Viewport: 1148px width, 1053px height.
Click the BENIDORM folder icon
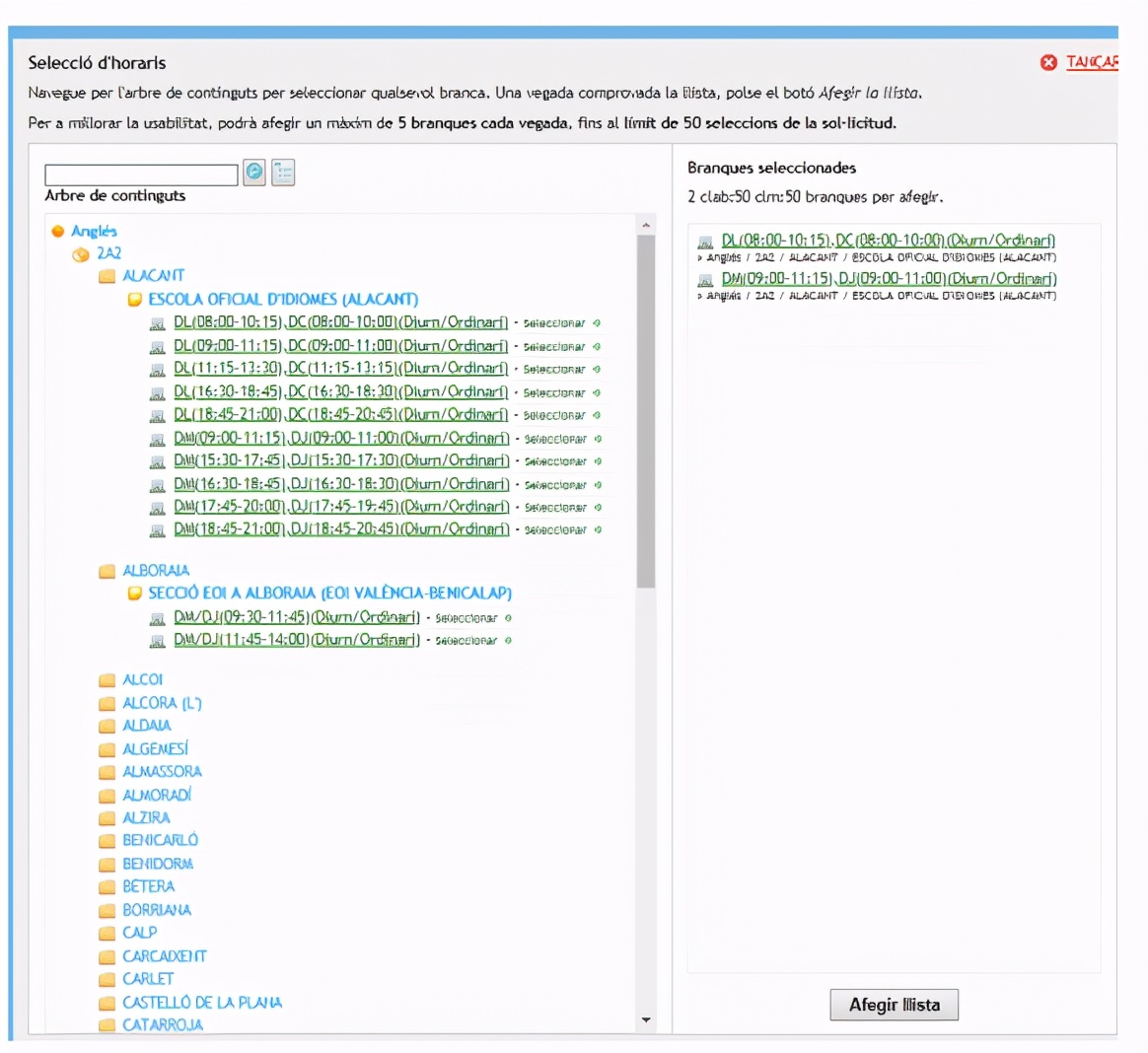click(x=108, y=865)
